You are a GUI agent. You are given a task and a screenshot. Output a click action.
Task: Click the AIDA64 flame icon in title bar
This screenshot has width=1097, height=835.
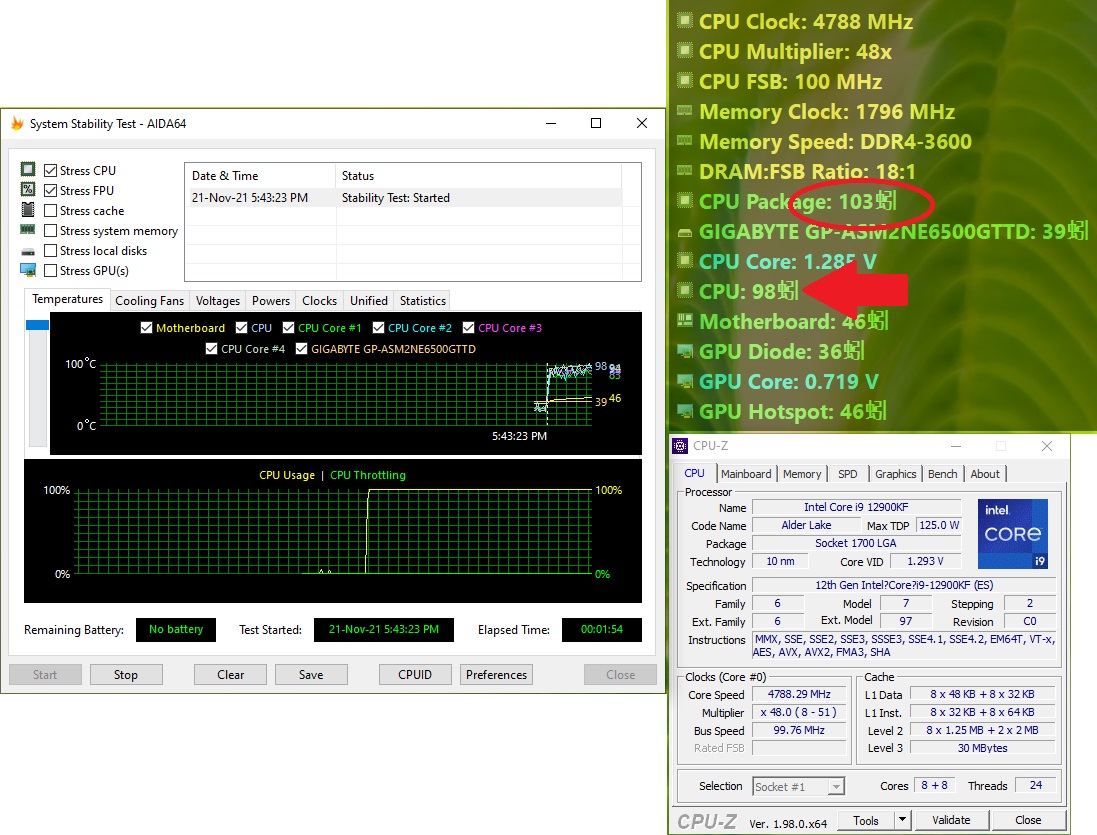17,124
